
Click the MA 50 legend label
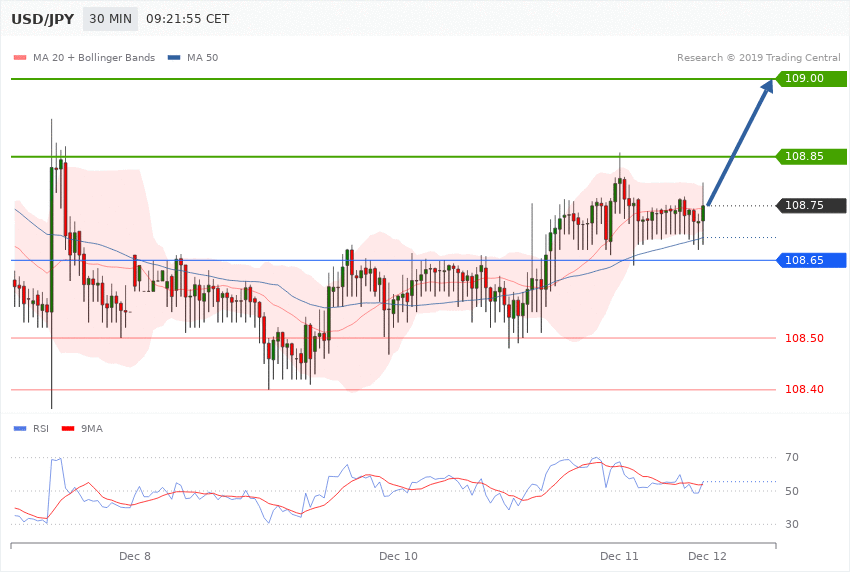202,58
